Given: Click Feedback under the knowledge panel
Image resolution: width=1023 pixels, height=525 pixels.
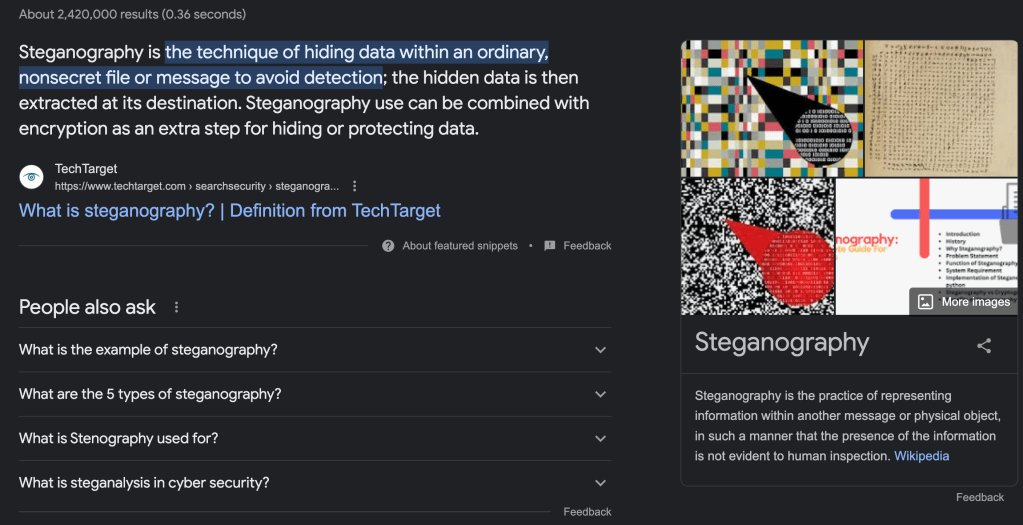Looking at the screenshot, I should [980, 498].
